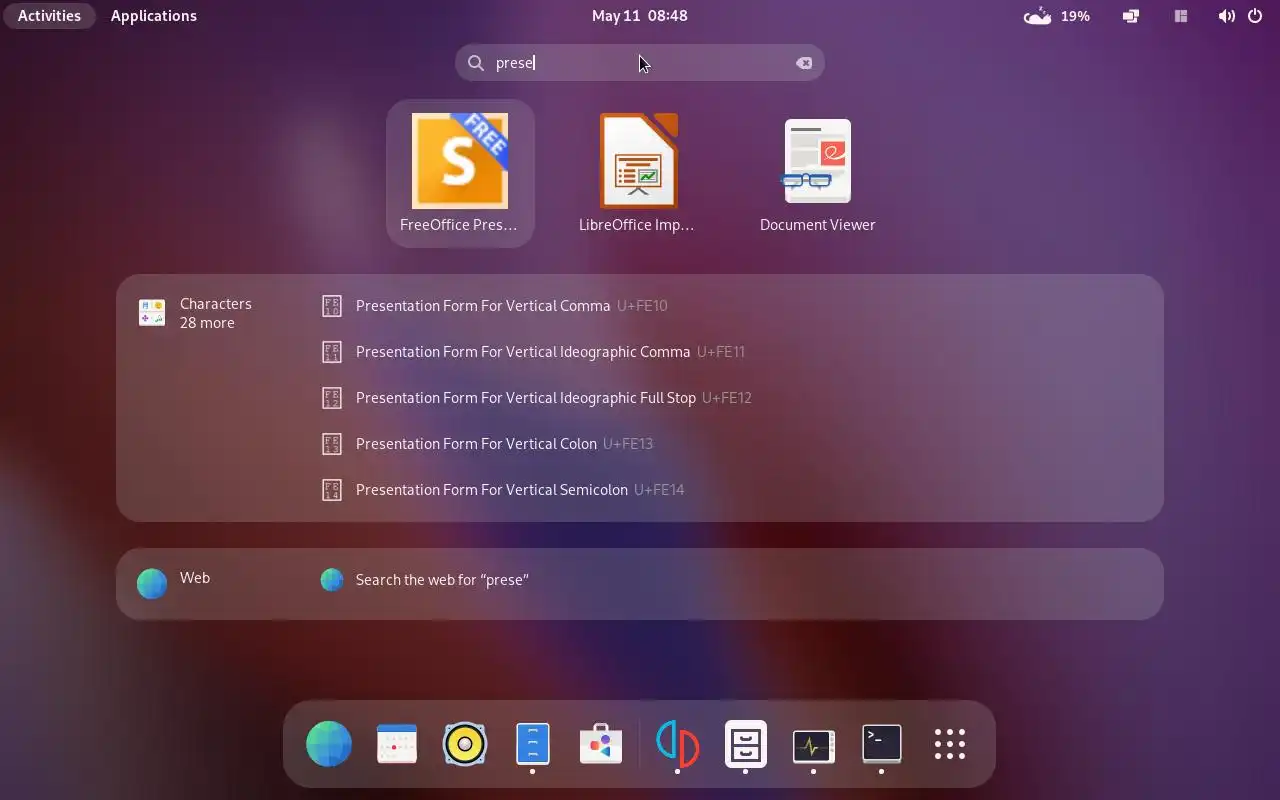Open the blue archive app in dock
1280x800 pixels.
[x=533, y=744]
